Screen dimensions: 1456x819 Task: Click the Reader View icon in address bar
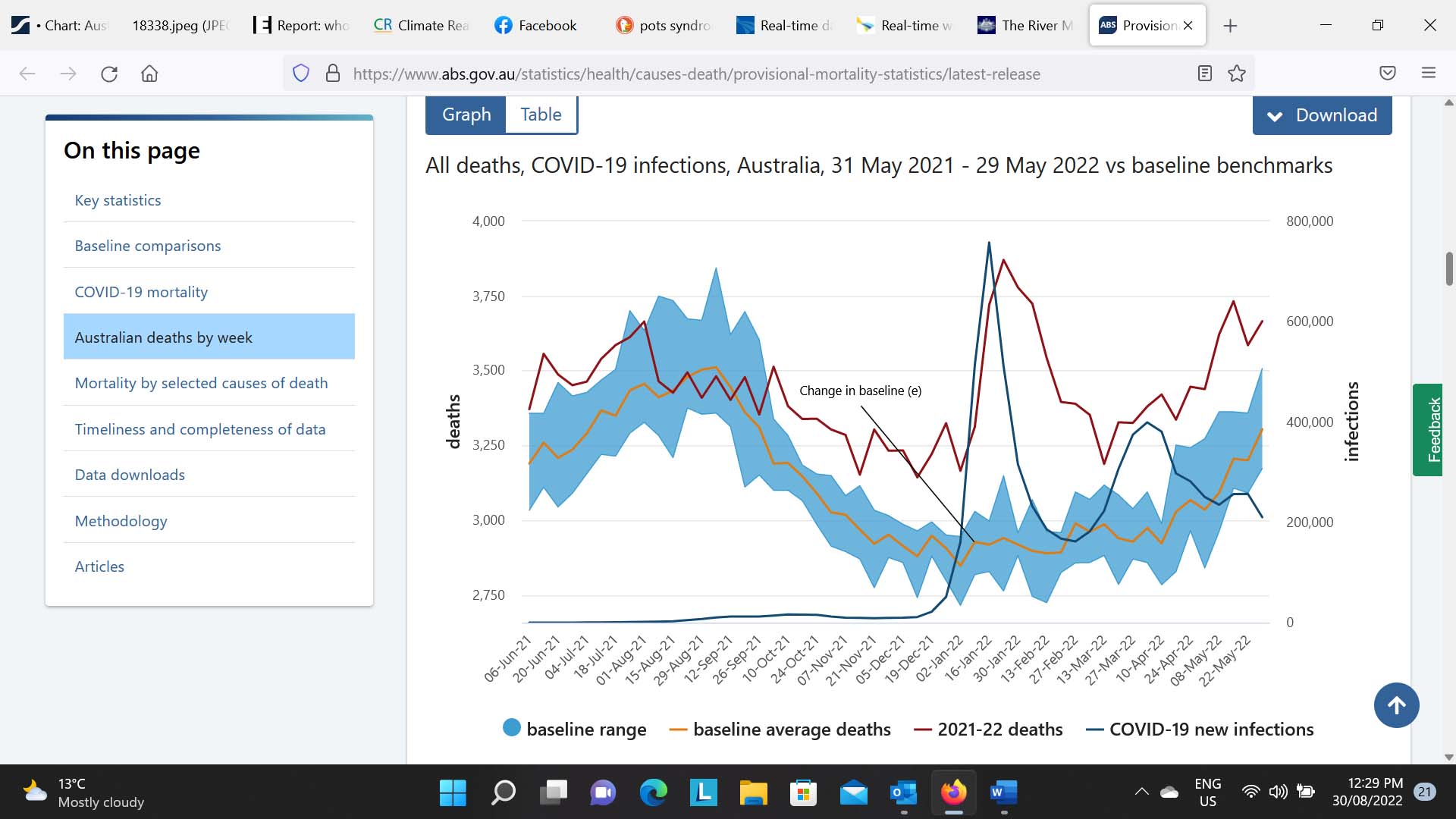click(x=1204, y=74)
